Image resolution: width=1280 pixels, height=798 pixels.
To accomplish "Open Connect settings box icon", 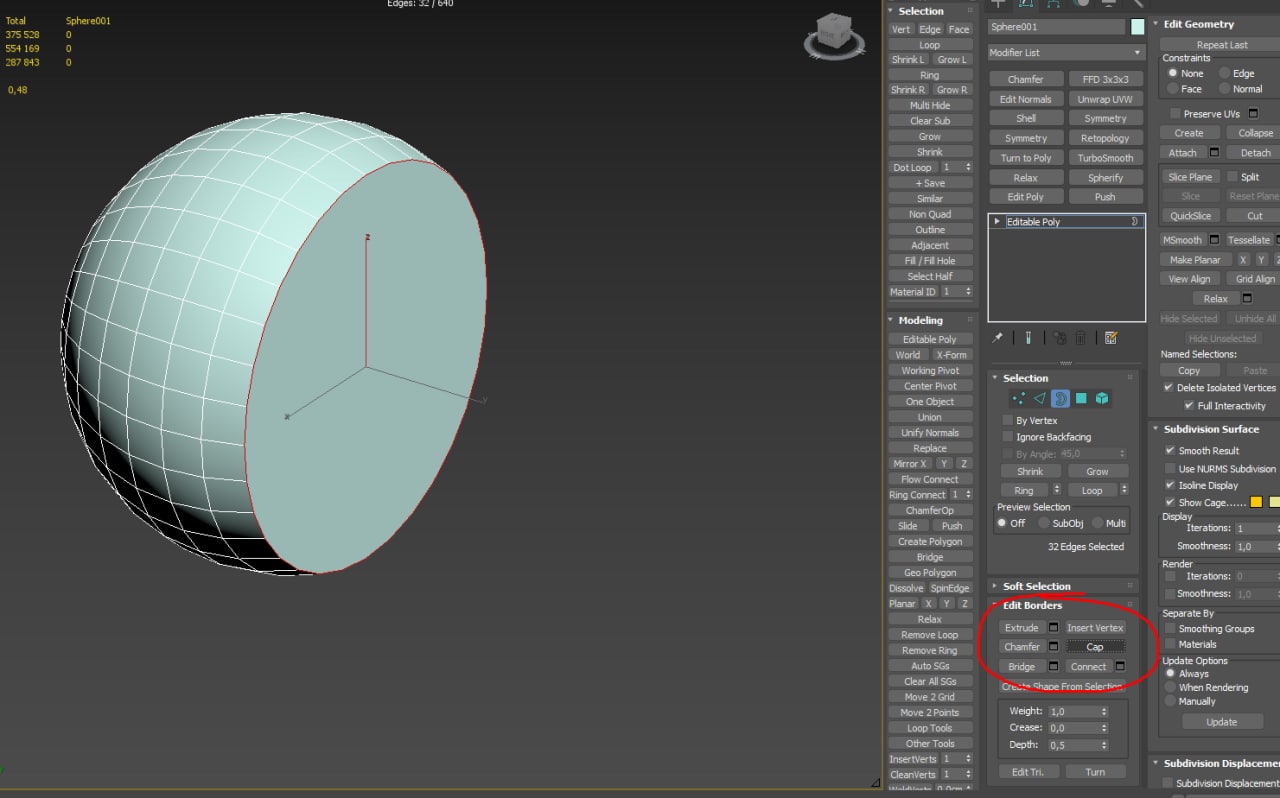I will point(1120,666).
